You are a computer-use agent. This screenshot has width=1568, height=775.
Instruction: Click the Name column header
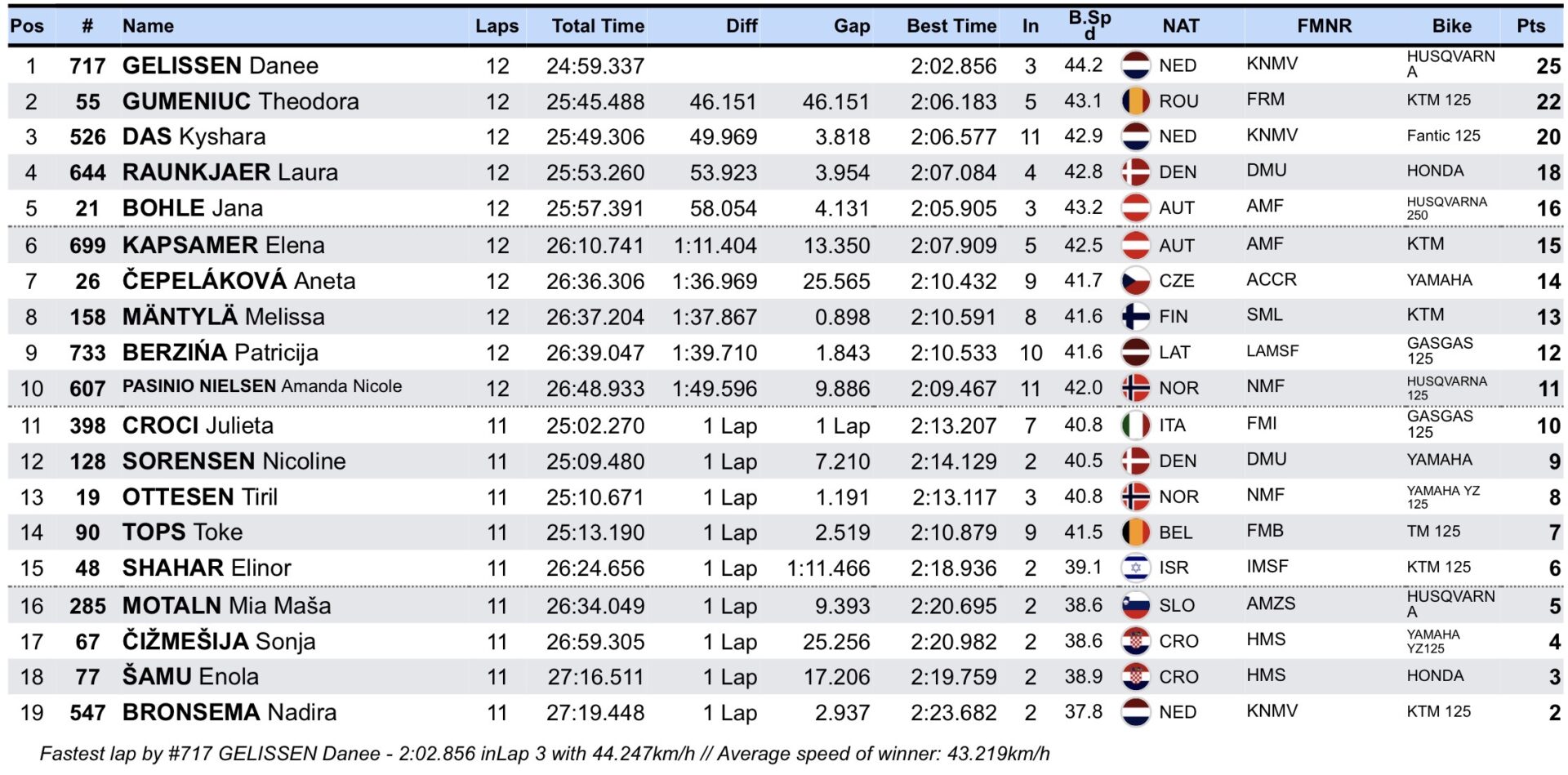[x=148, y=26]
